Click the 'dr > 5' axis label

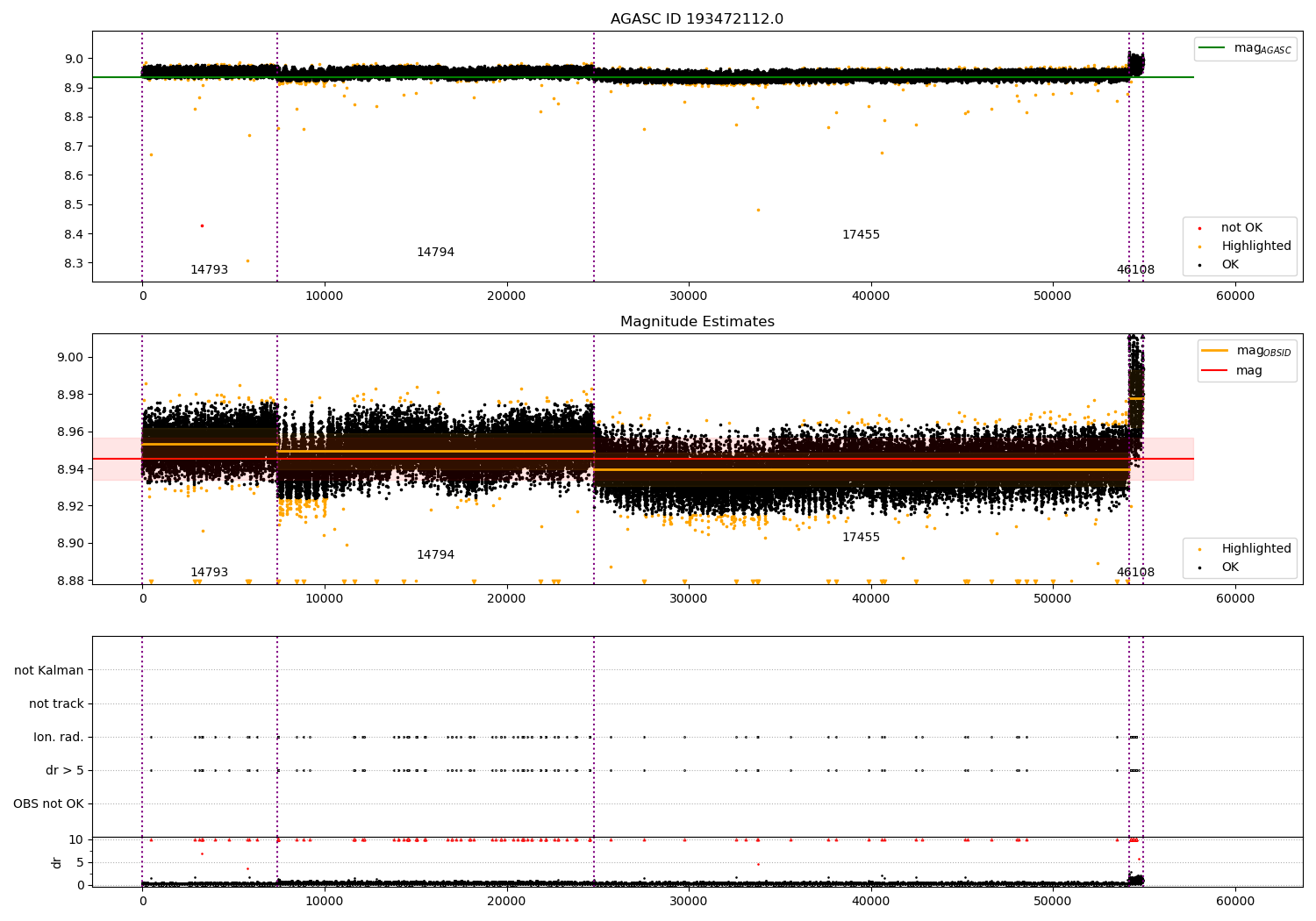[65, 771]
